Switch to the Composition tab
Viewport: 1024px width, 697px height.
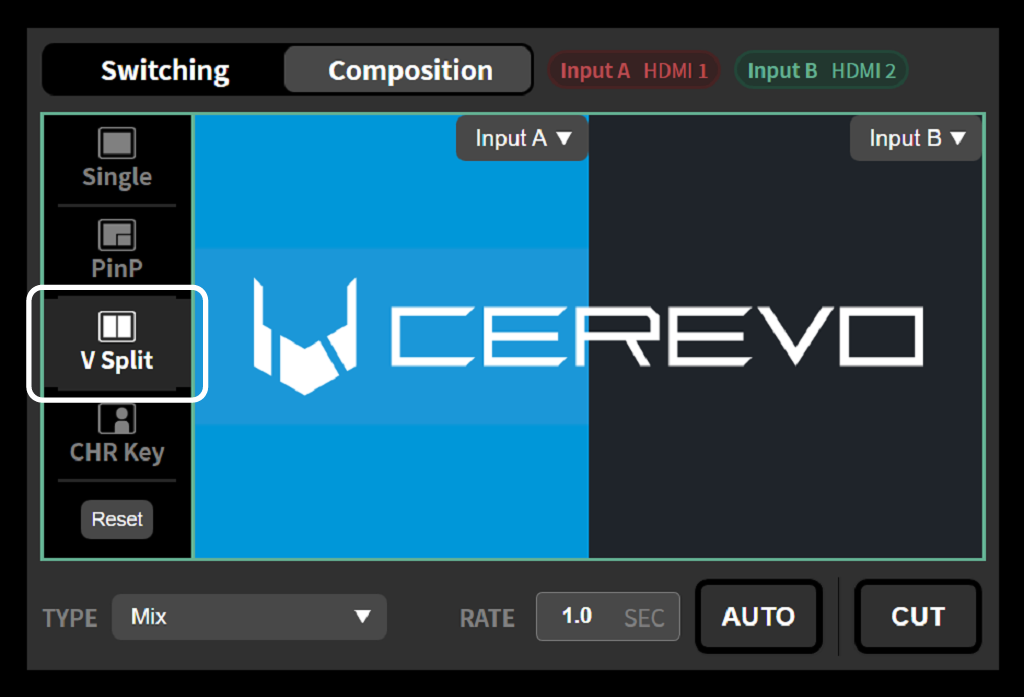point(409,71)
